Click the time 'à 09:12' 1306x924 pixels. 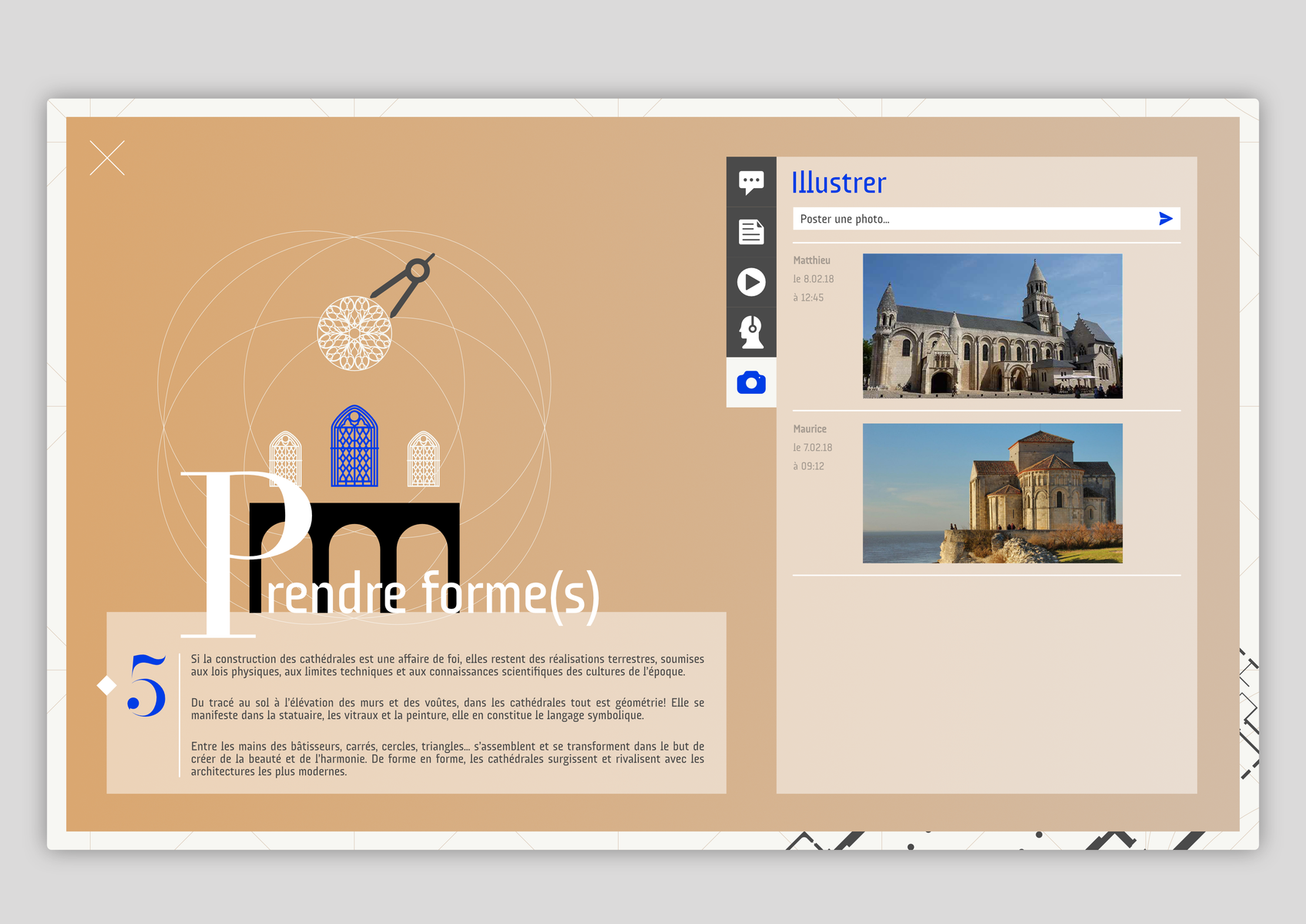click(x=808, y=466)
